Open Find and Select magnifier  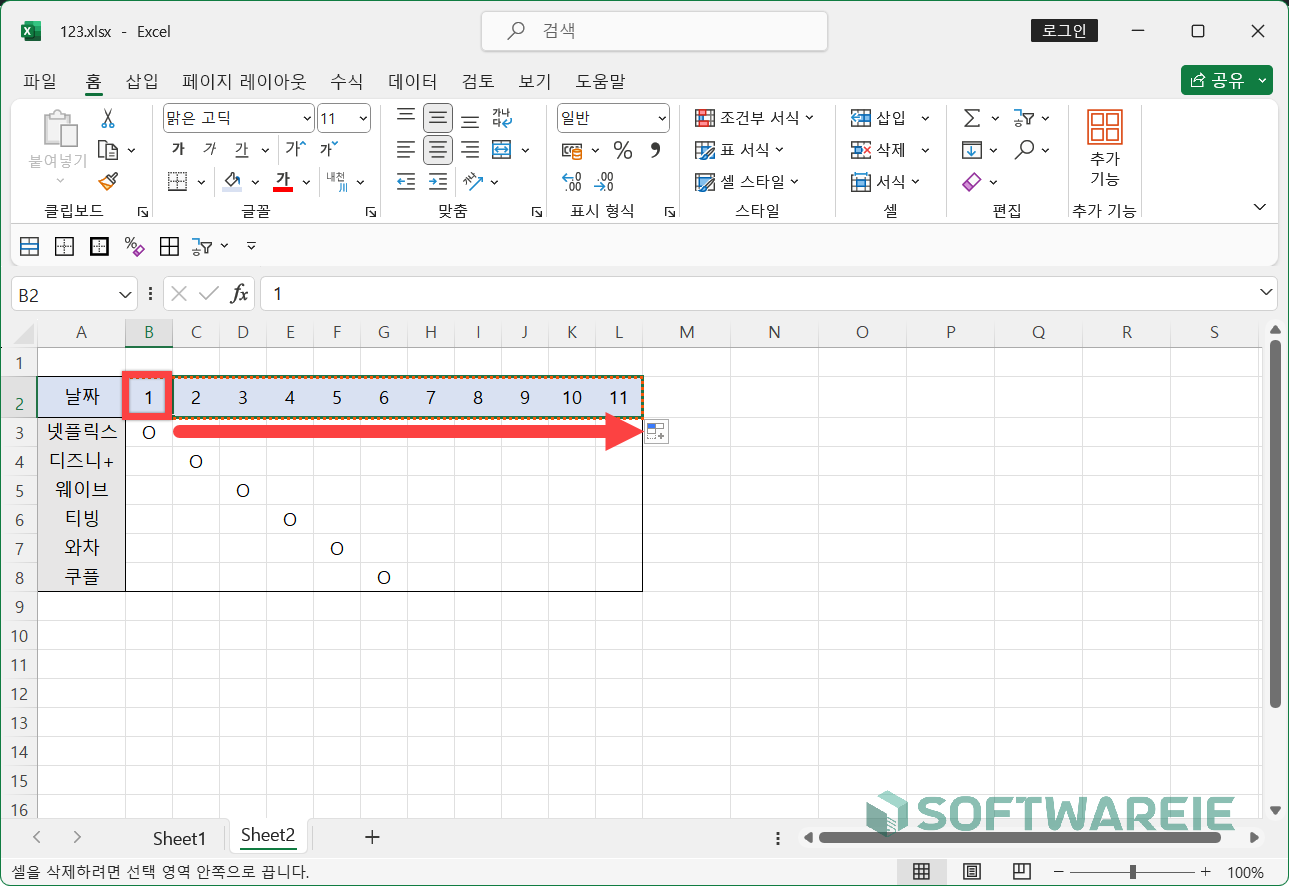tap(1024, 150)
